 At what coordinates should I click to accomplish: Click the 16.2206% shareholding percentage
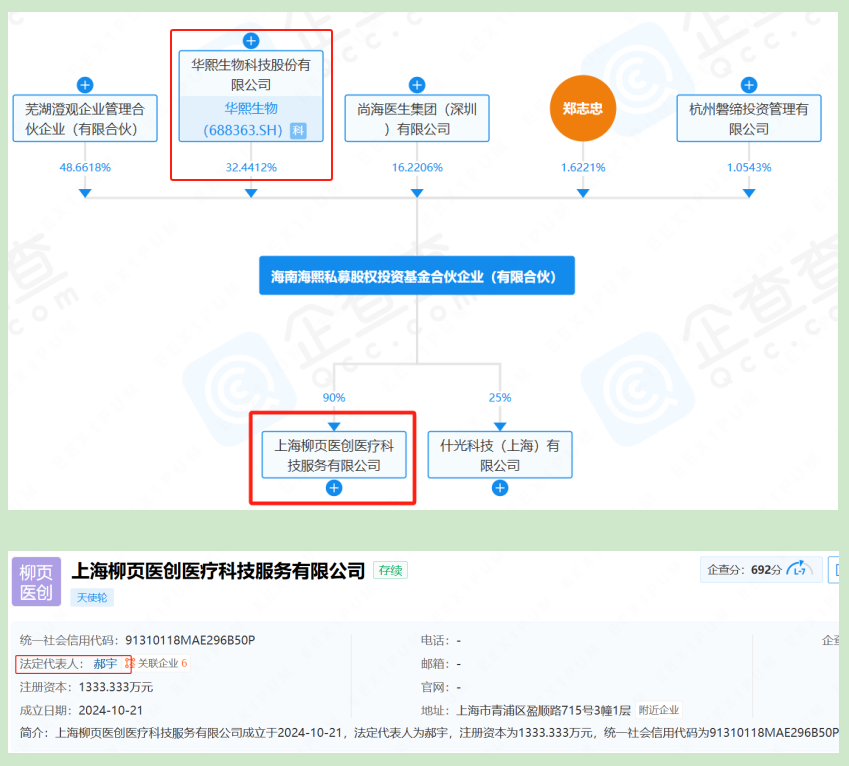417,168
